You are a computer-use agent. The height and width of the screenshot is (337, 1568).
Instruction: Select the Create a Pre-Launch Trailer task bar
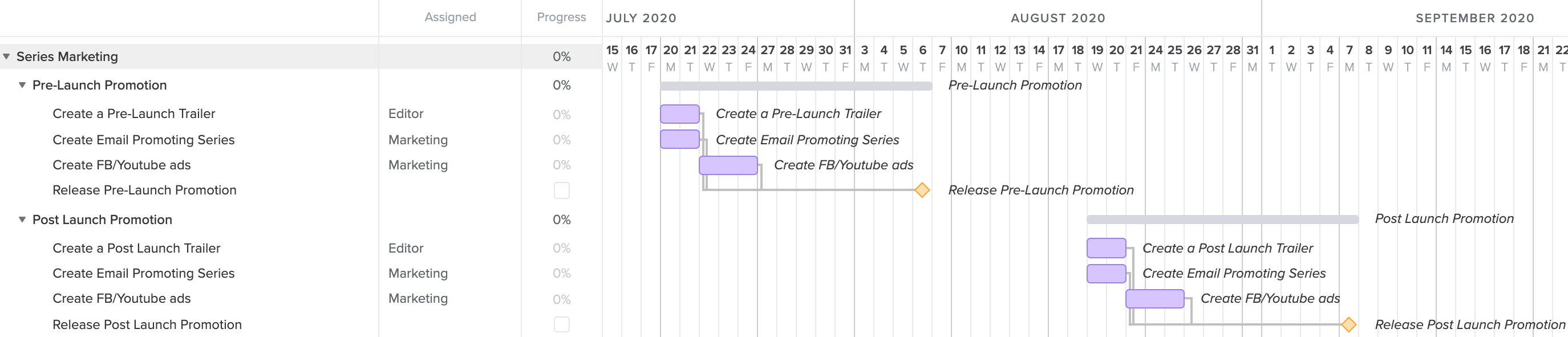(680, 113)
